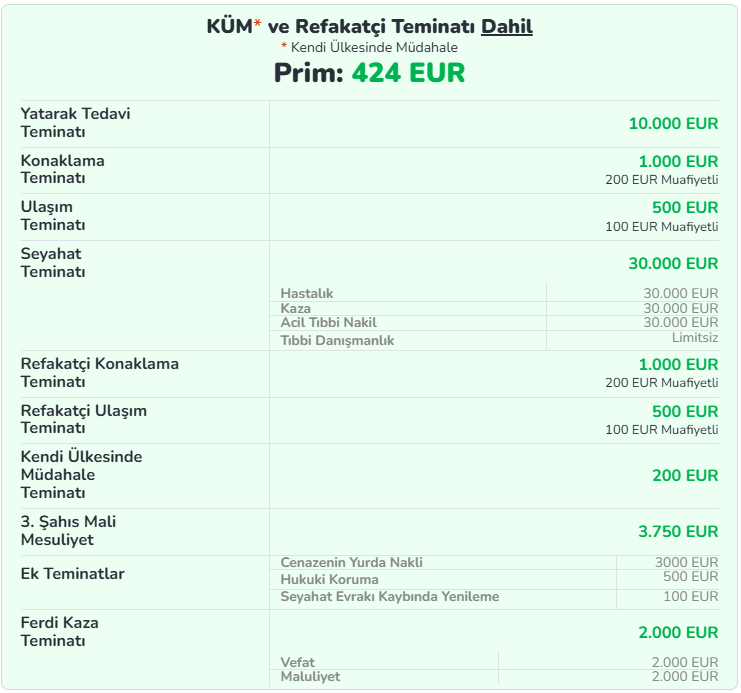The image size is (741, 693).
Task: Select the Yatarak Tedavi Teminatı row label
Action: (75, 123)
